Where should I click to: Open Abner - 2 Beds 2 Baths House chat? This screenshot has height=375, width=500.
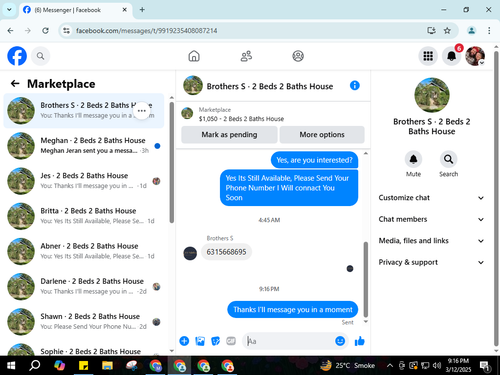point(84,251)
